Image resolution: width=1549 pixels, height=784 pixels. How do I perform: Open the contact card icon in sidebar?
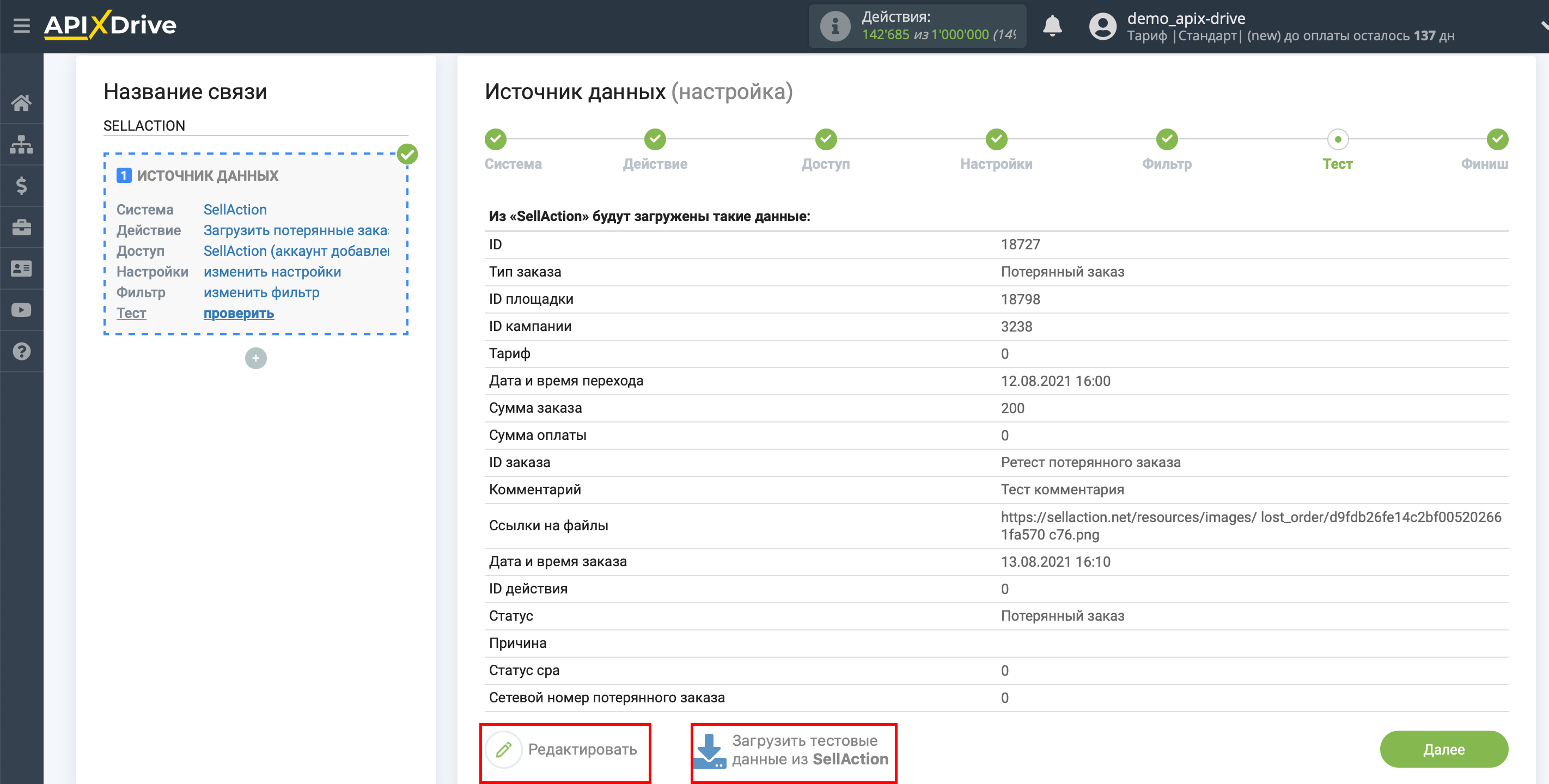pos(22,269)
